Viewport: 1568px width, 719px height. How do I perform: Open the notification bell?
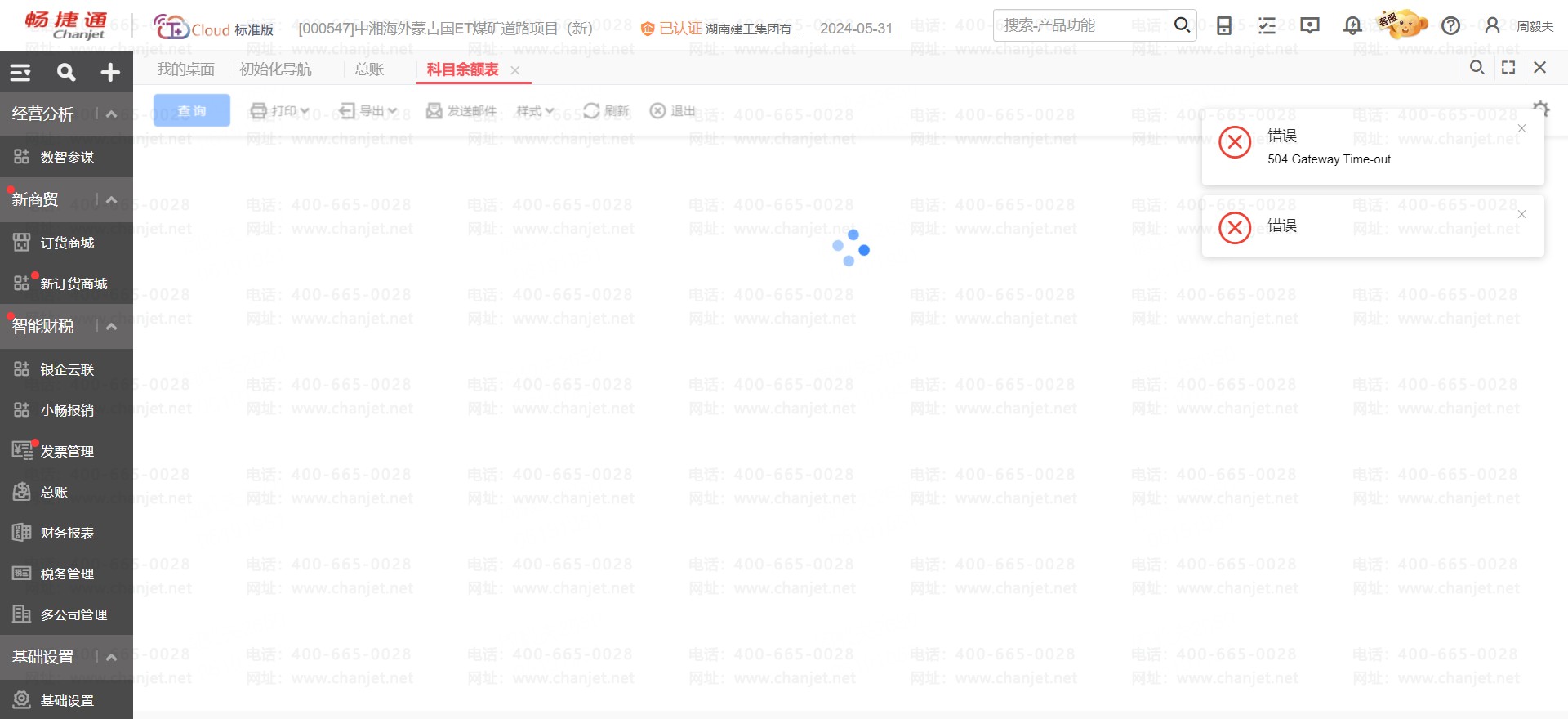click(1352, 26)
